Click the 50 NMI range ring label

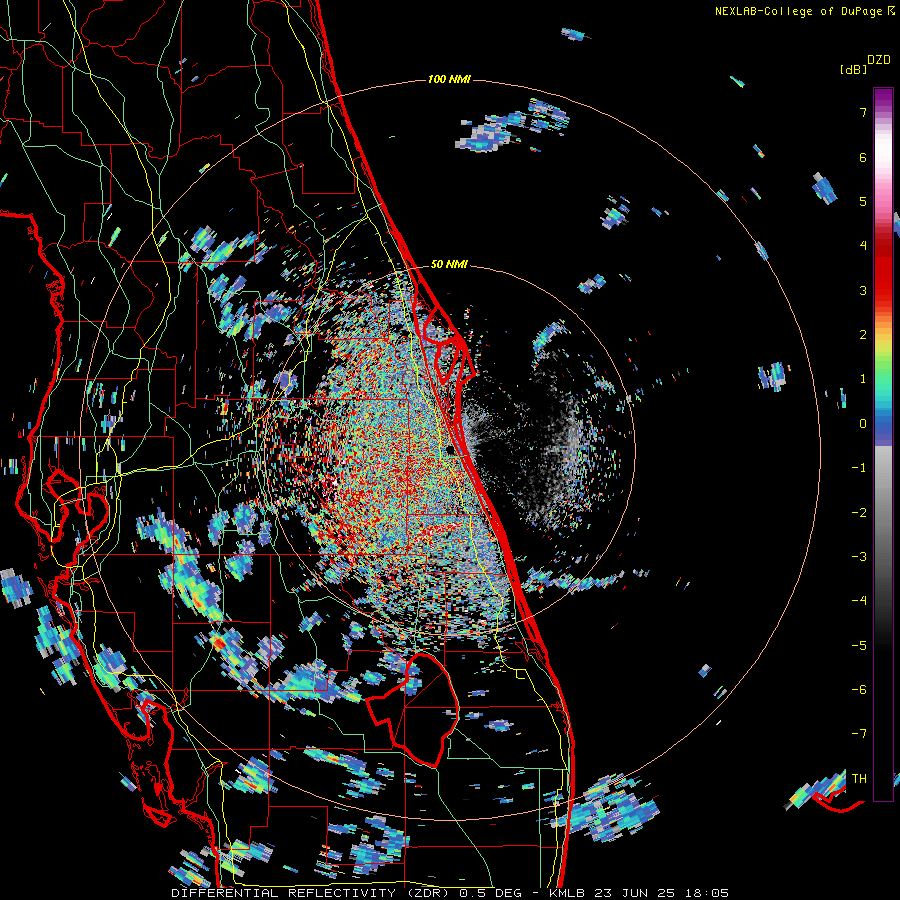coord(449,265)
